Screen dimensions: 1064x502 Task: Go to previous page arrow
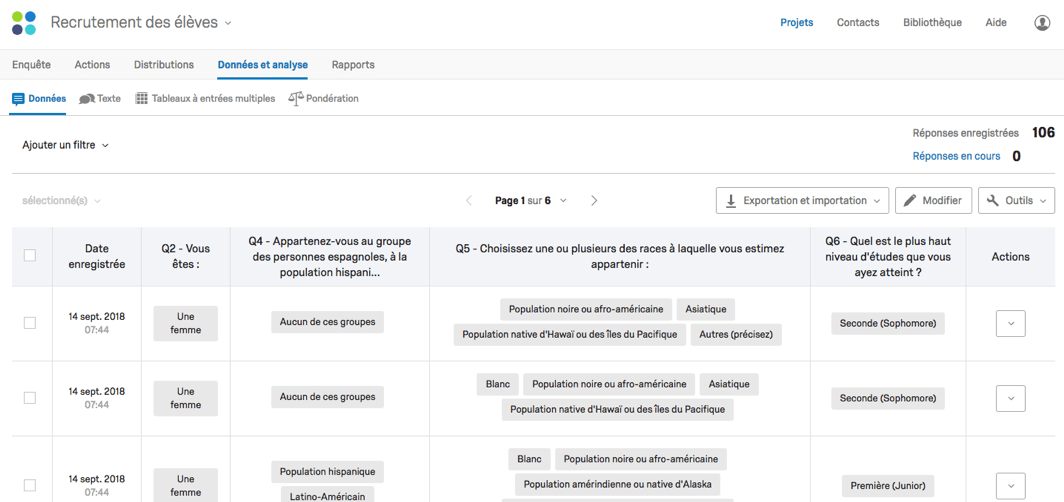(468, 200)
